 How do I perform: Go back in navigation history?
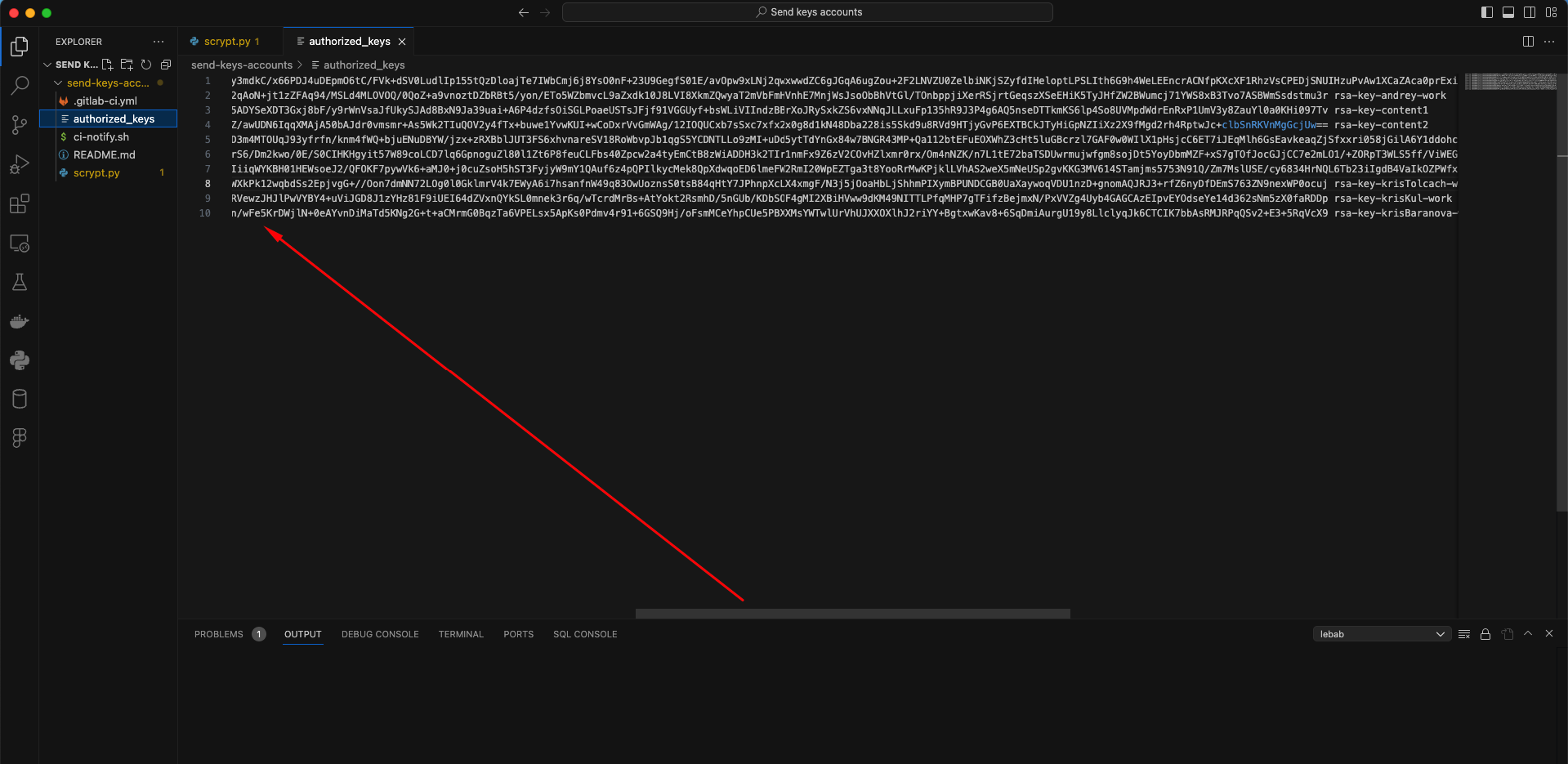[524, 12]
